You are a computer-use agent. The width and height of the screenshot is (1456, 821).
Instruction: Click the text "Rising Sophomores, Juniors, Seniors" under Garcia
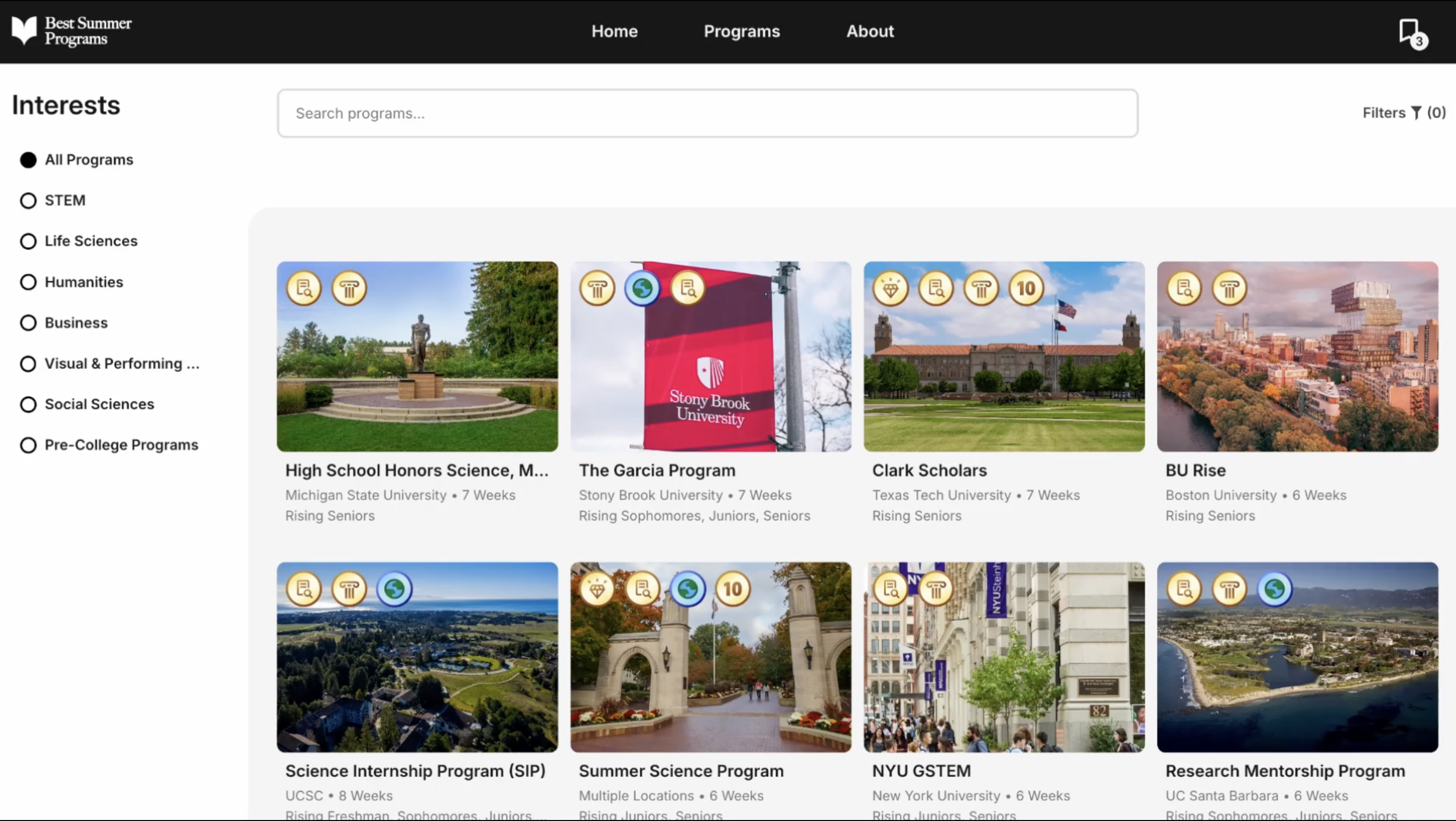694,516
